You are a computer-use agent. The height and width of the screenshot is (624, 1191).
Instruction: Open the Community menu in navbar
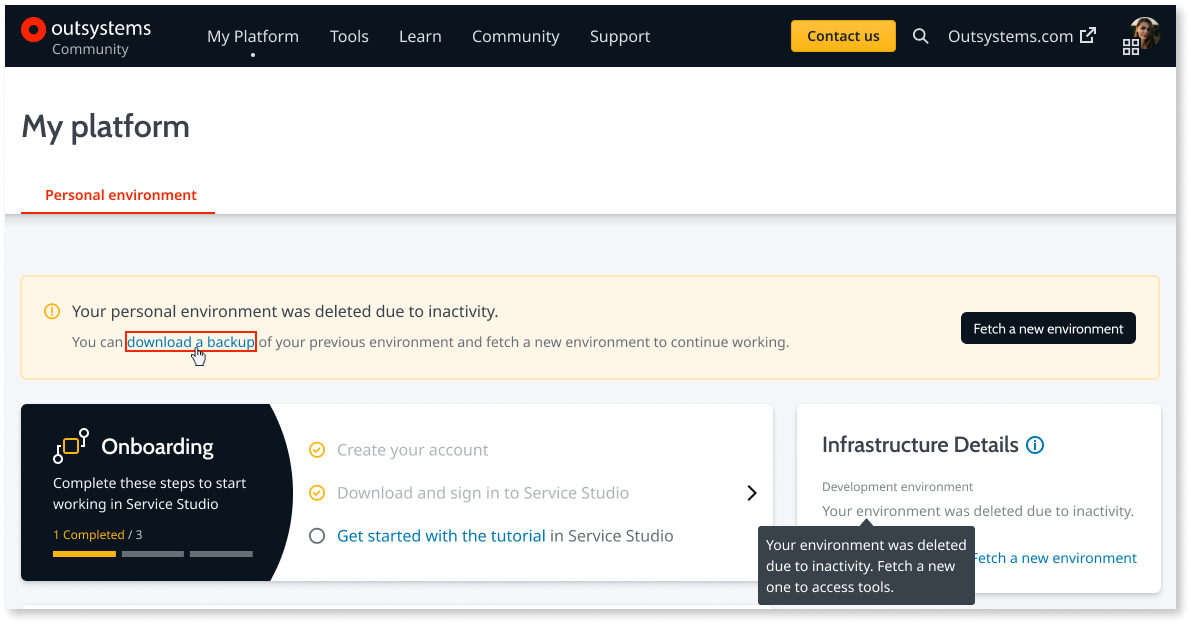coord(515,36)
